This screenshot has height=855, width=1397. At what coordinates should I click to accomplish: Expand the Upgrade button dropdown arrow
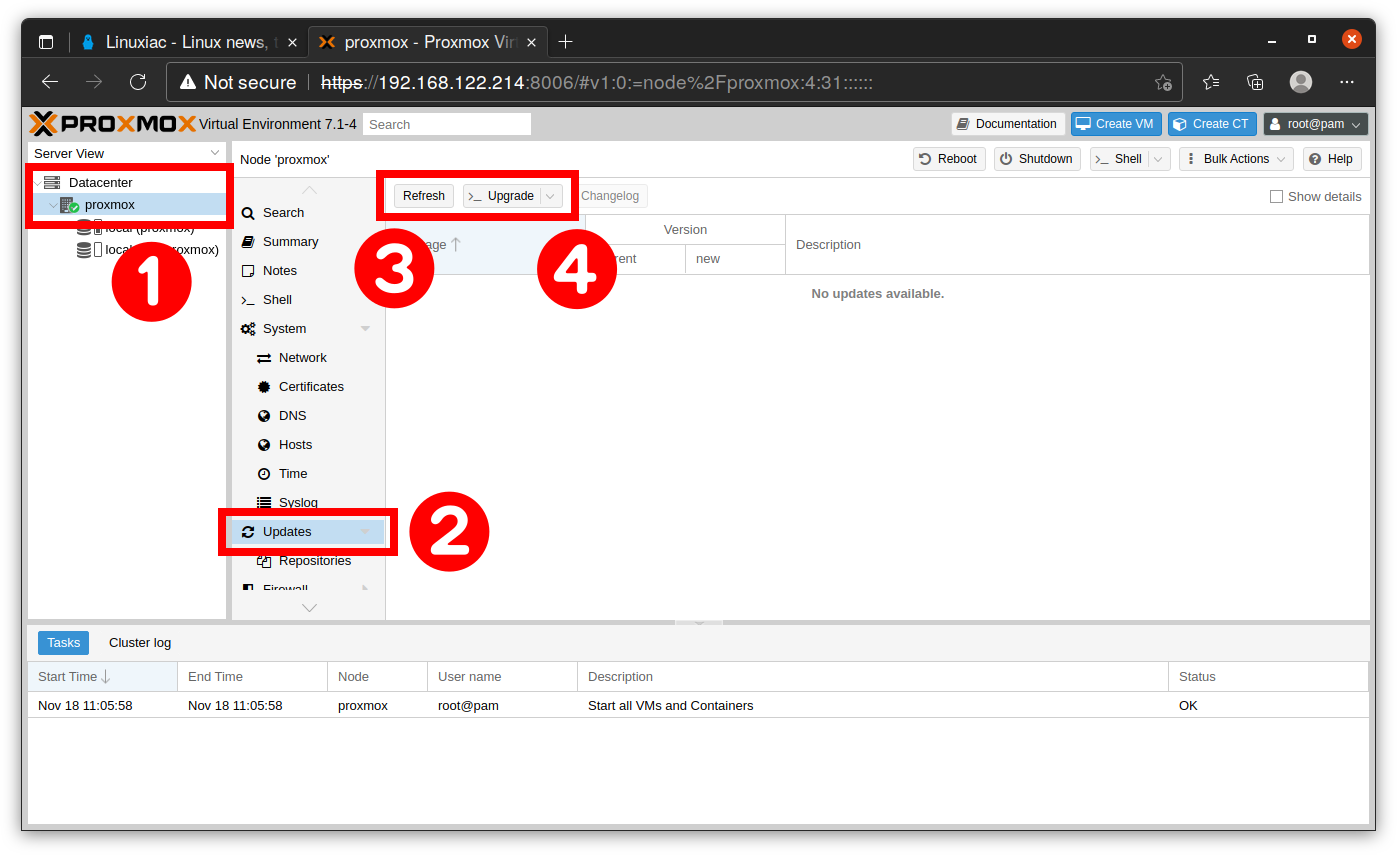(550, 195)
